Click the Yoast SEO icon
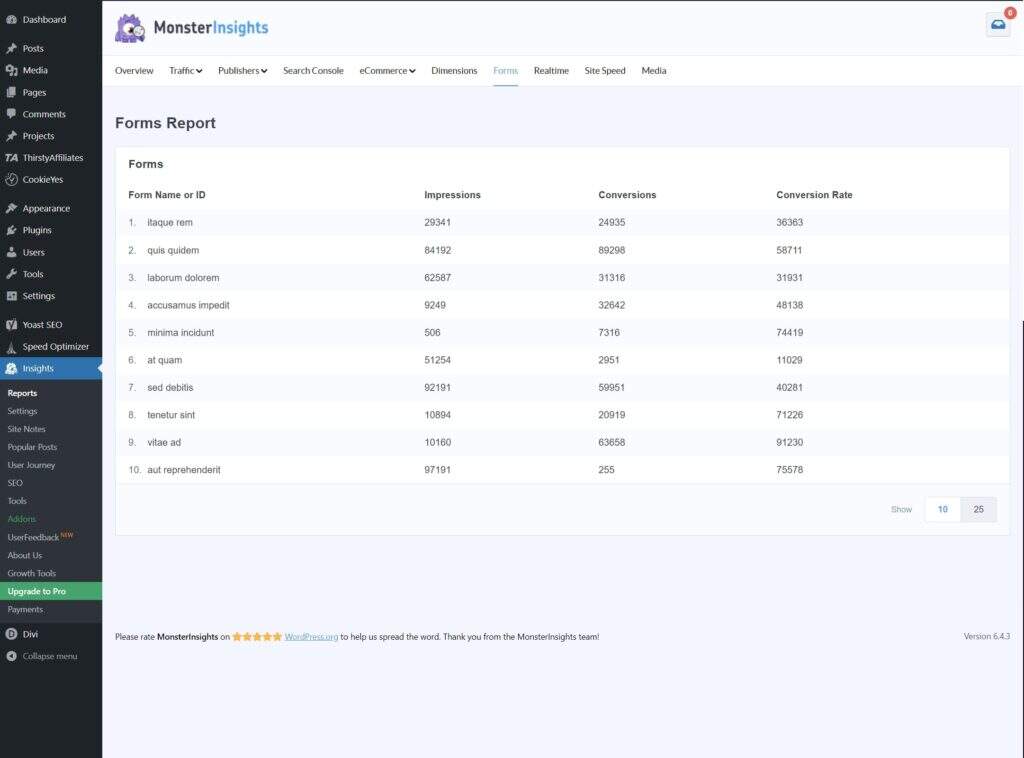Screen dimensions: 1024x758 pos(12,325)
